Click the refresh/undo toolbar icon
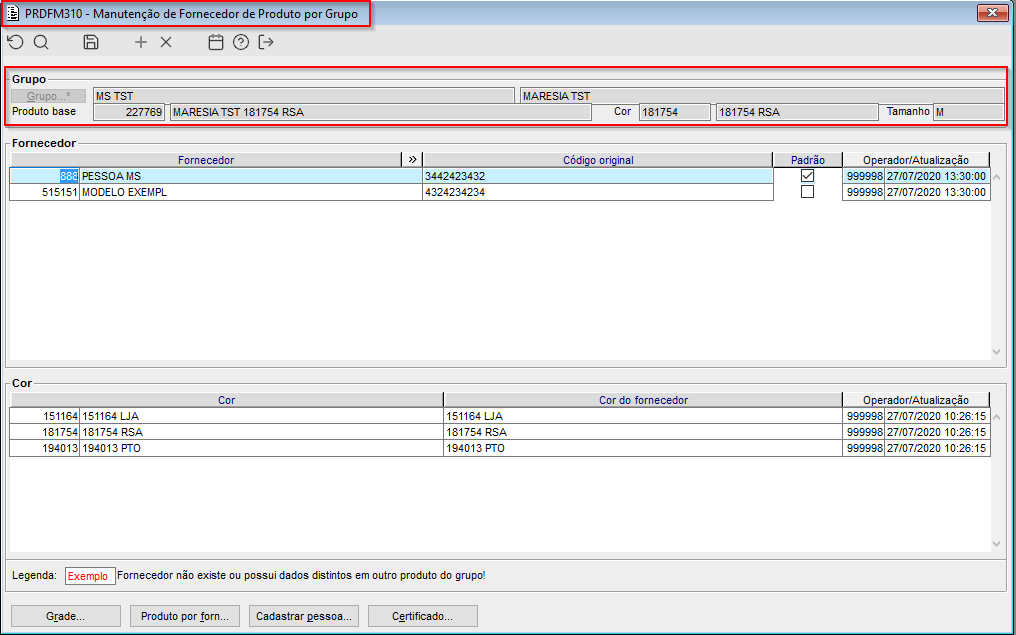This screenshot has width=1016, height=635. coord(16,43)
